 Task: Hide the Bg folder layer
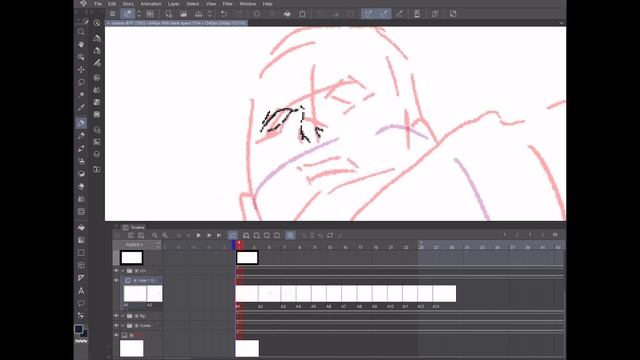(116, 316)
